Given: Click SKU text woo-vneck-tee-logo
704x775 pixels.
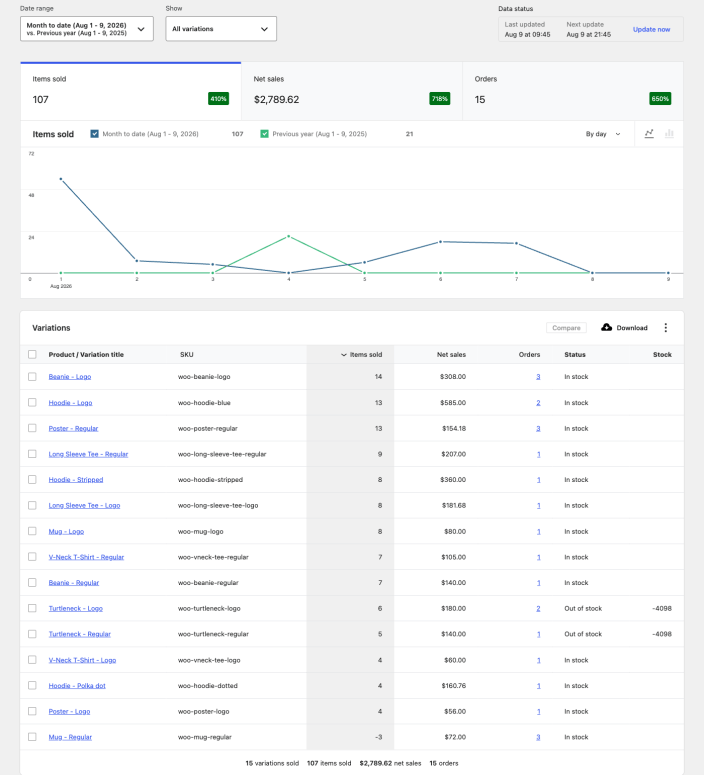Looking at the screenshot, I should tap(209, 659).
